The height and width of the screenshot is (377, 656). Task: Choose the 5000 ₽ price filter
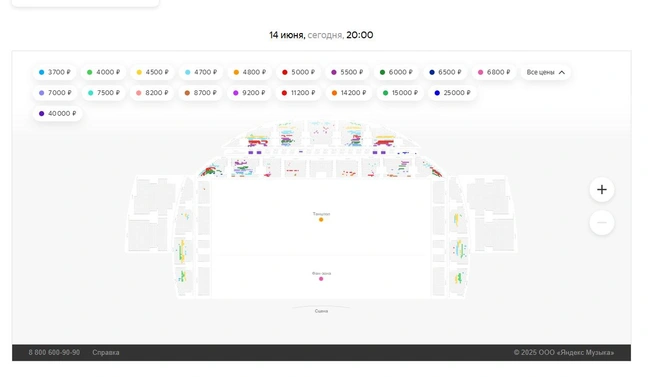coord(298,72)
